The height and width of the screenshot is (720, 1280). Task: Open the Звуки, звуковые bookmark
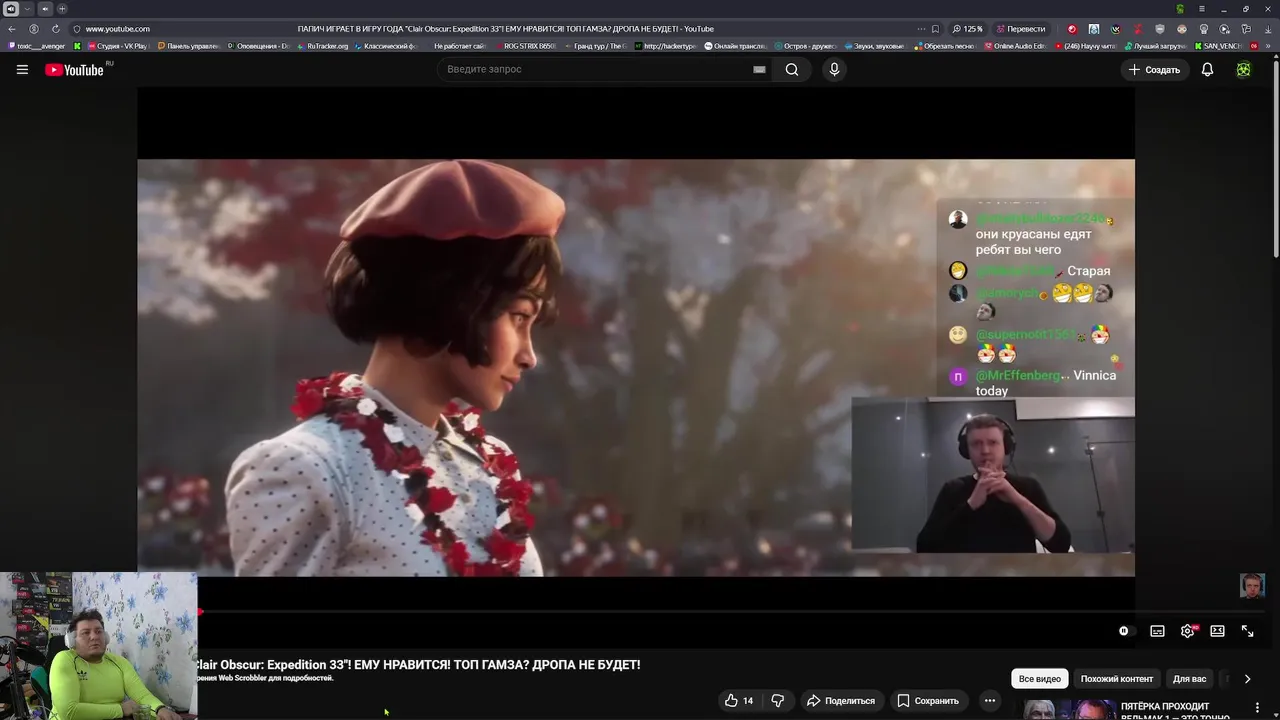[x=874, y=46]
